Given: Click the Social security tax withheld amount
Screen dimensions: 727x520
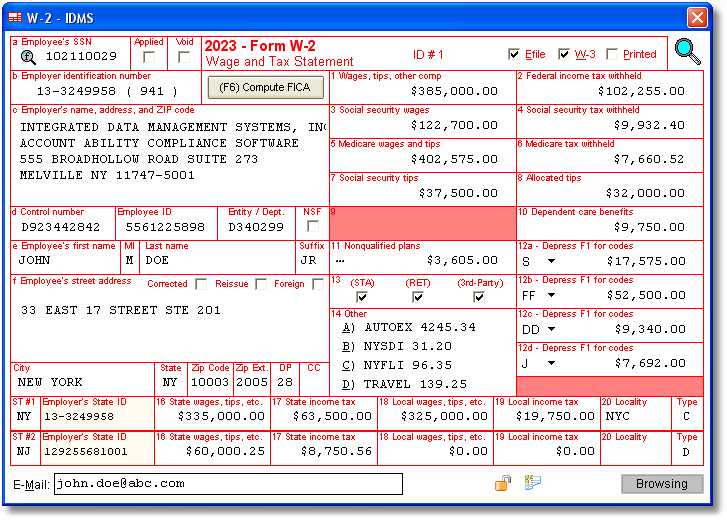Looking at the screenshot, I should [x=649, y=125].
